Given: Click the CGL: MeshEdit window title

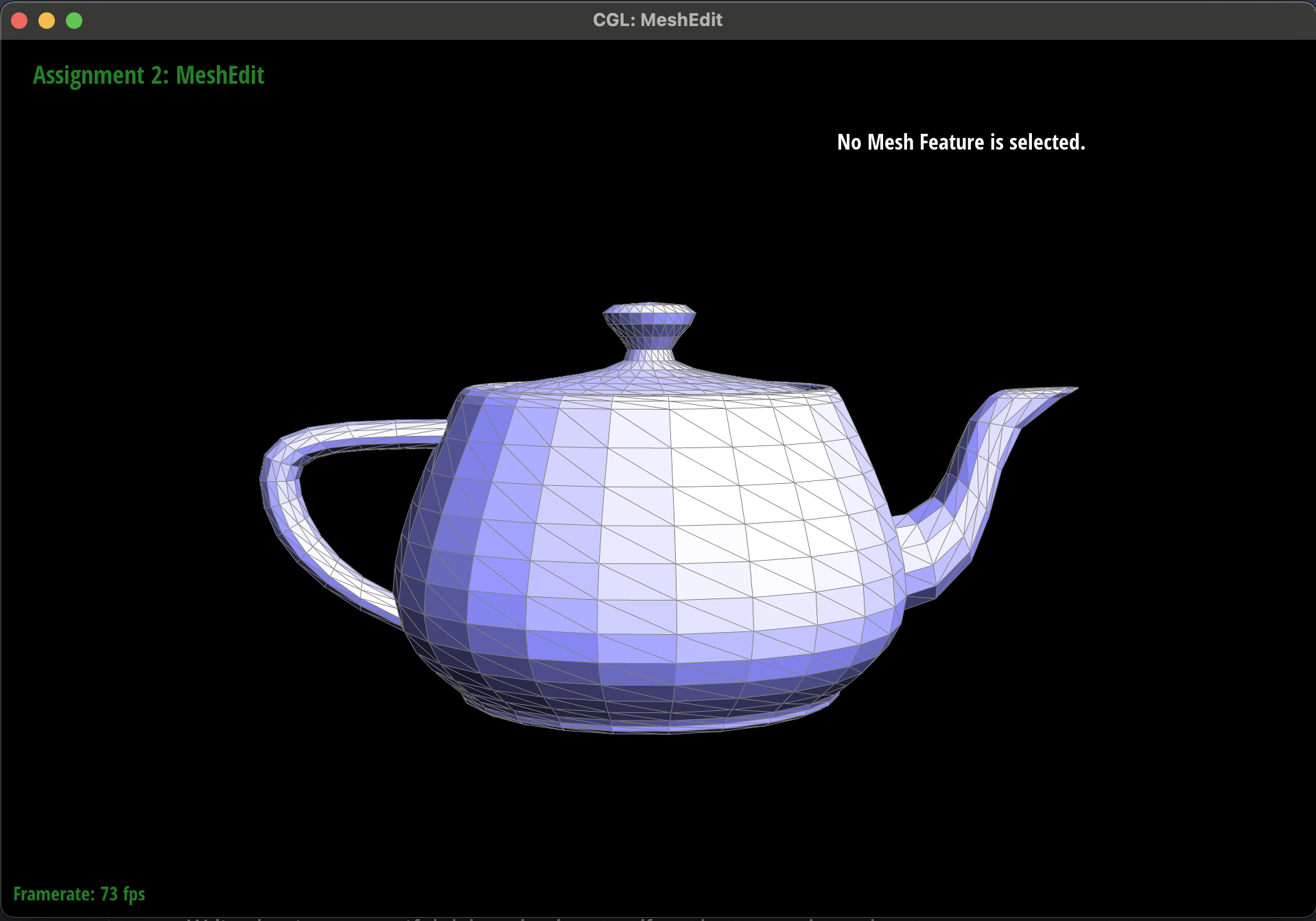Looking at the screenshot, I should 657,20.
